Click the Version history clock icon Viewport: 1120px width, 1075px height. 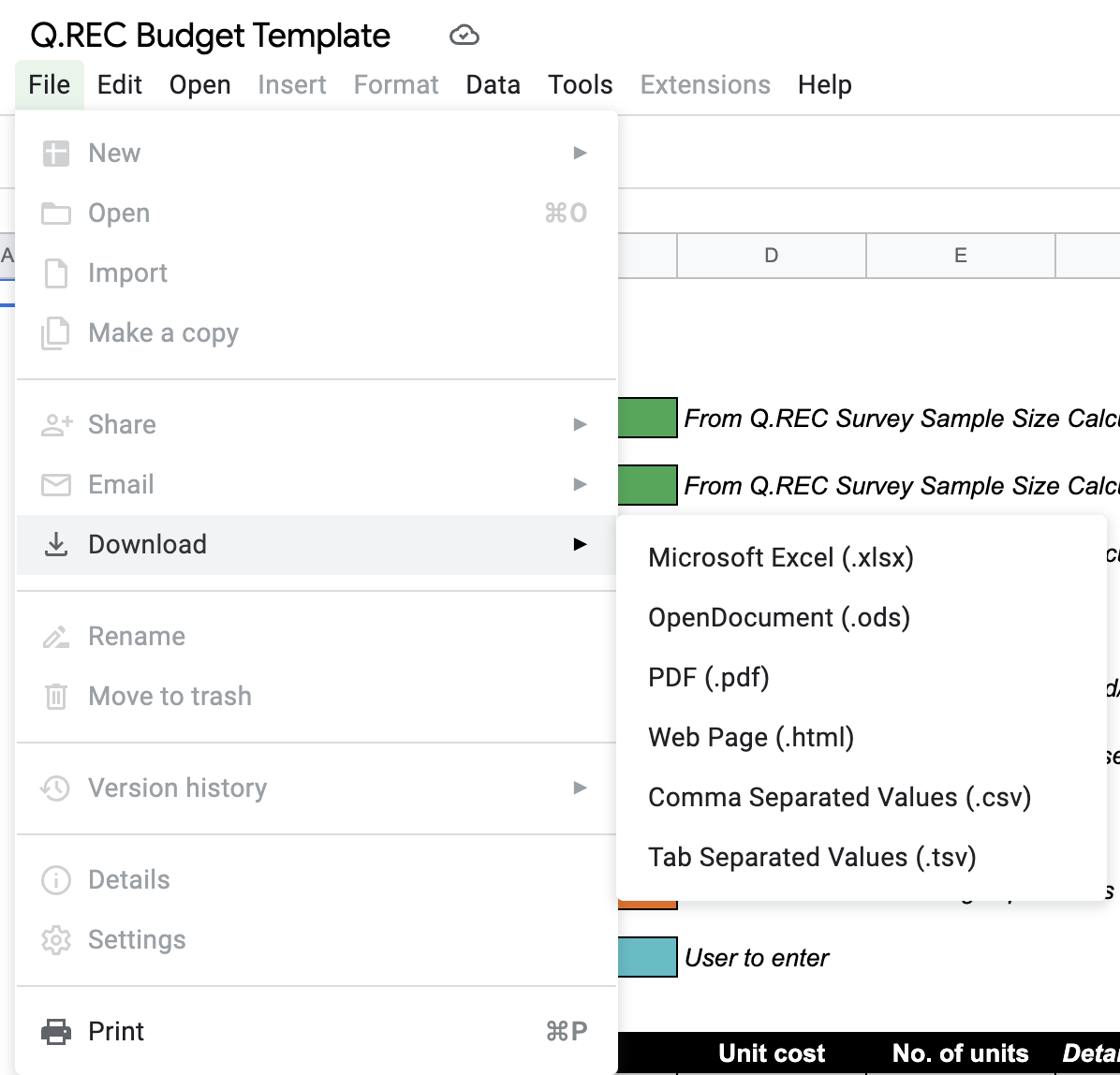pyautogui.click(x=56, y=788)
